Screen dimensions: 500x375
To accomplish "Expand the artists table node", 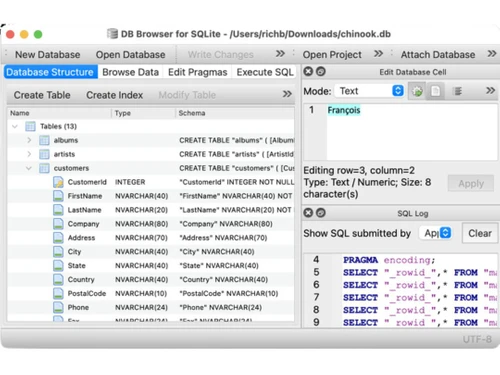I will [x=29, y=154].
